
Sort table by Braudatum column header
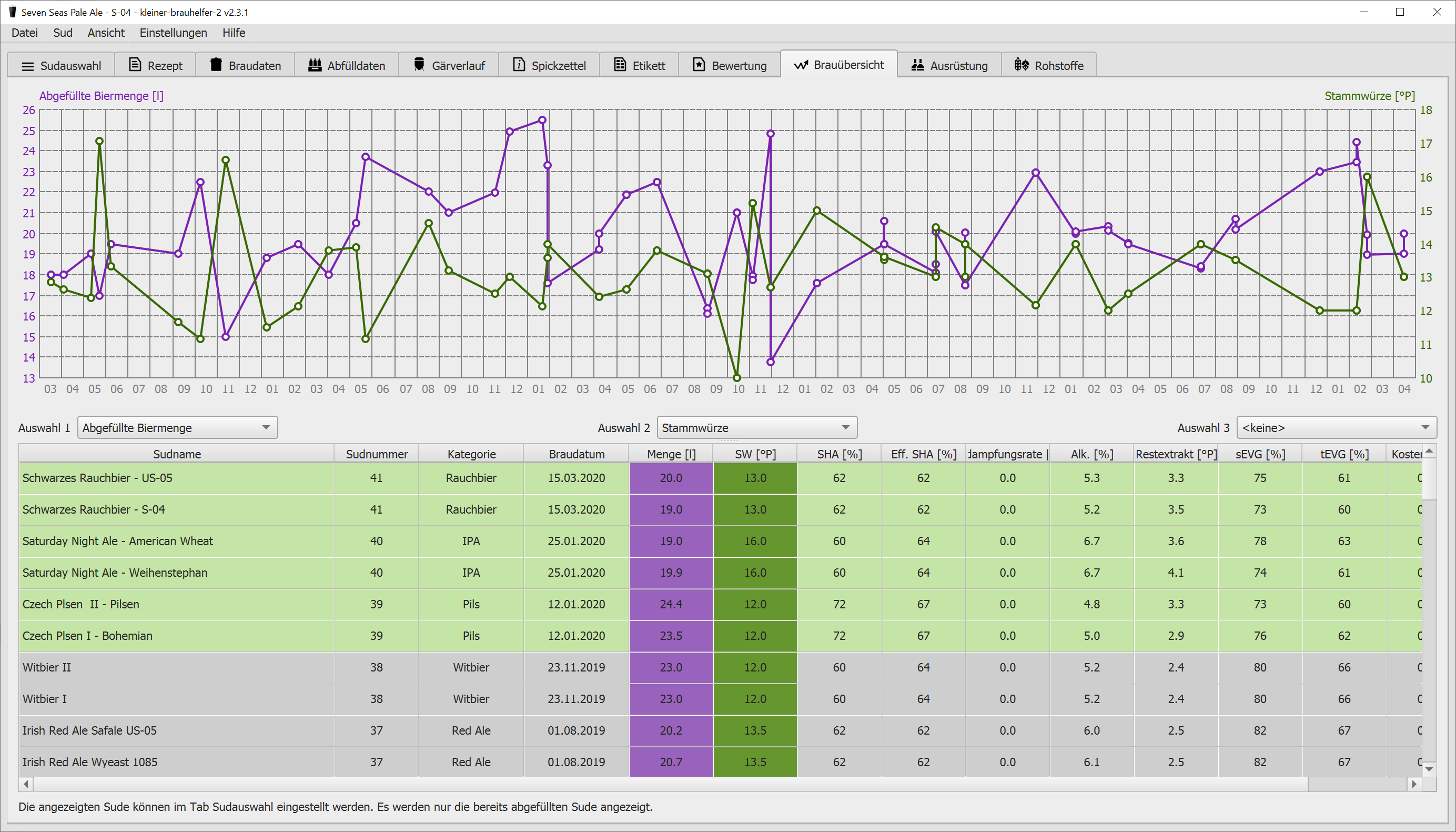point(576,454)
